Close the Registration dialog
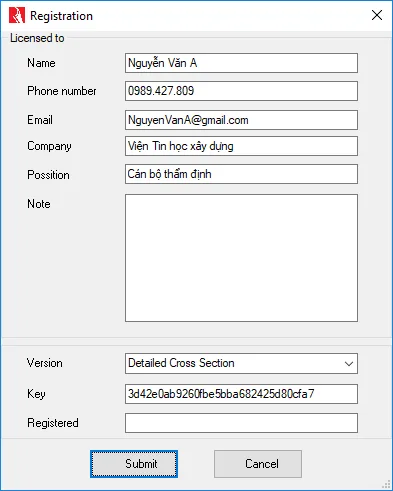Screen dimensions: 393x491 [x=377, y=15]
